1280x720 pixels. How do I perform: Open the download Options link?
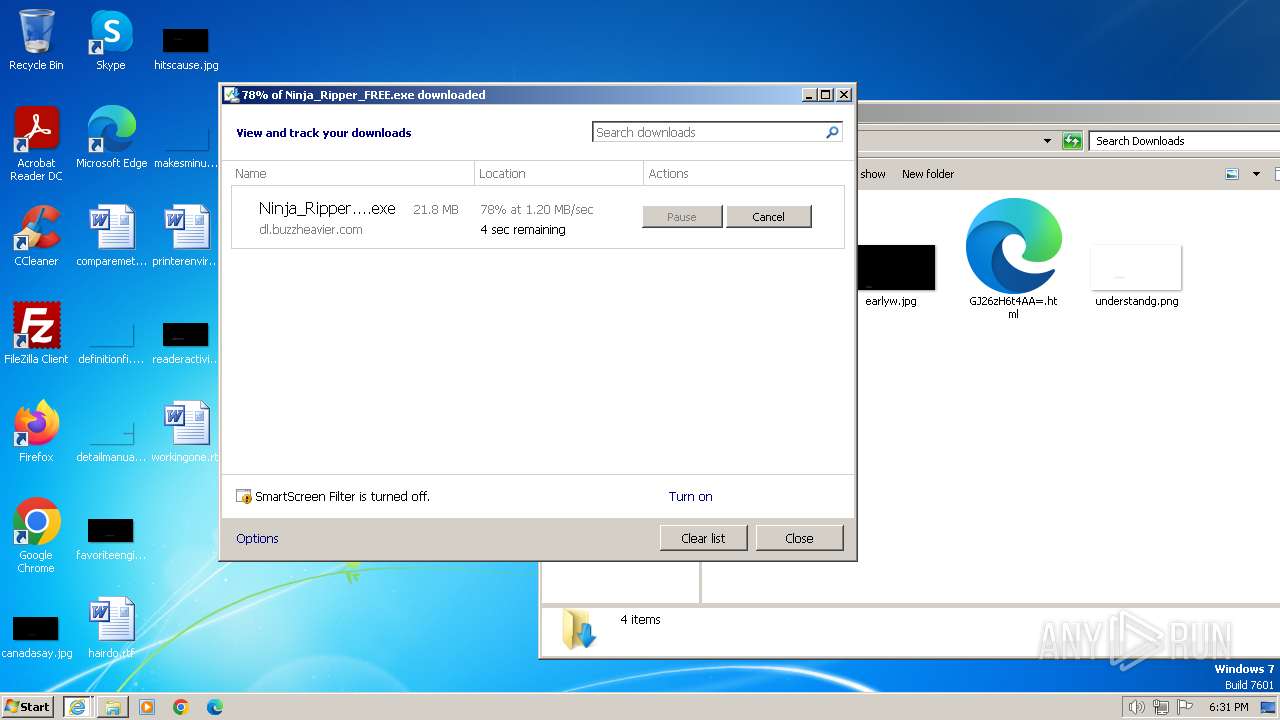(x=257, y=538)
